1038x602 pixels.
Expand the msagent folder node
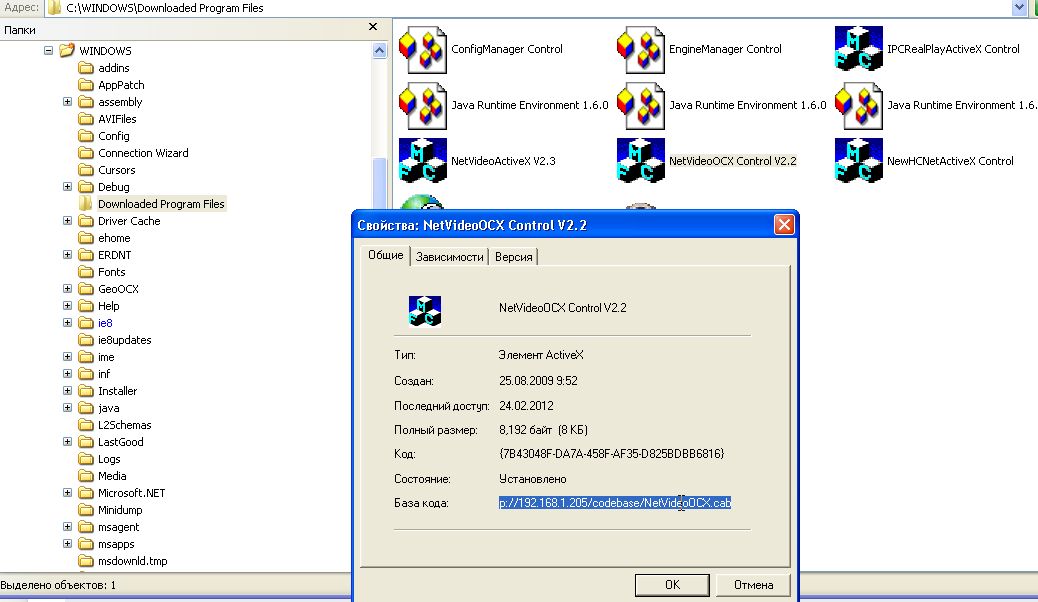pos(68,527)
